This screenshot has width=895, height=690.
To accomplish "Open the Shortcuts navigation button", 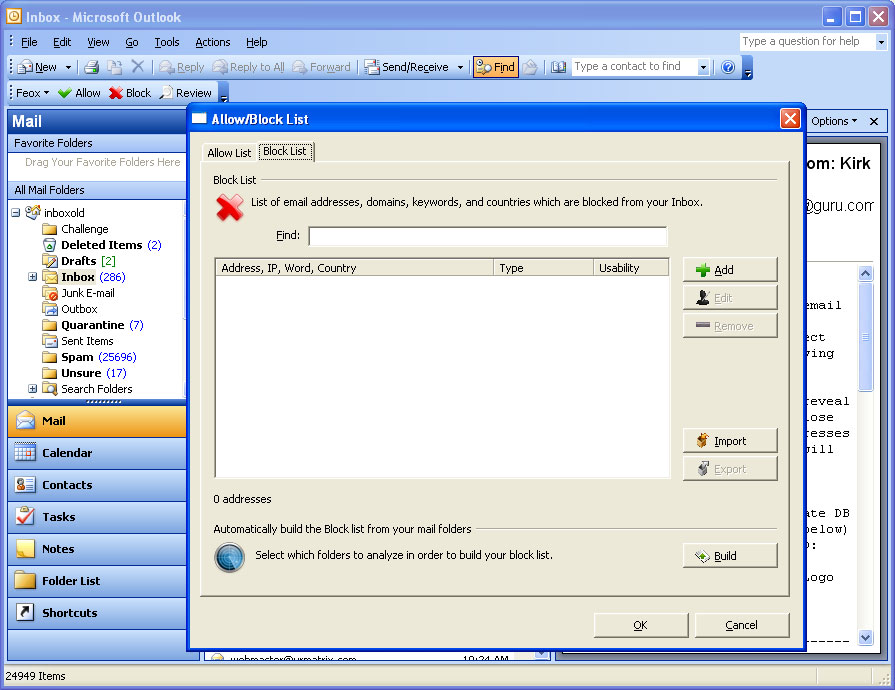I will (x=97, y=613).
